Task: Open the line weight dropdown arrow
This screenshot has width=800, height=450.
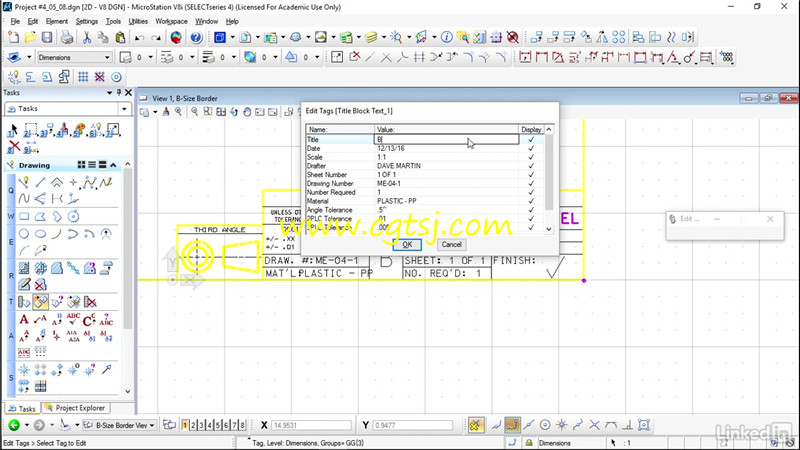Action: tap(234, 57)
